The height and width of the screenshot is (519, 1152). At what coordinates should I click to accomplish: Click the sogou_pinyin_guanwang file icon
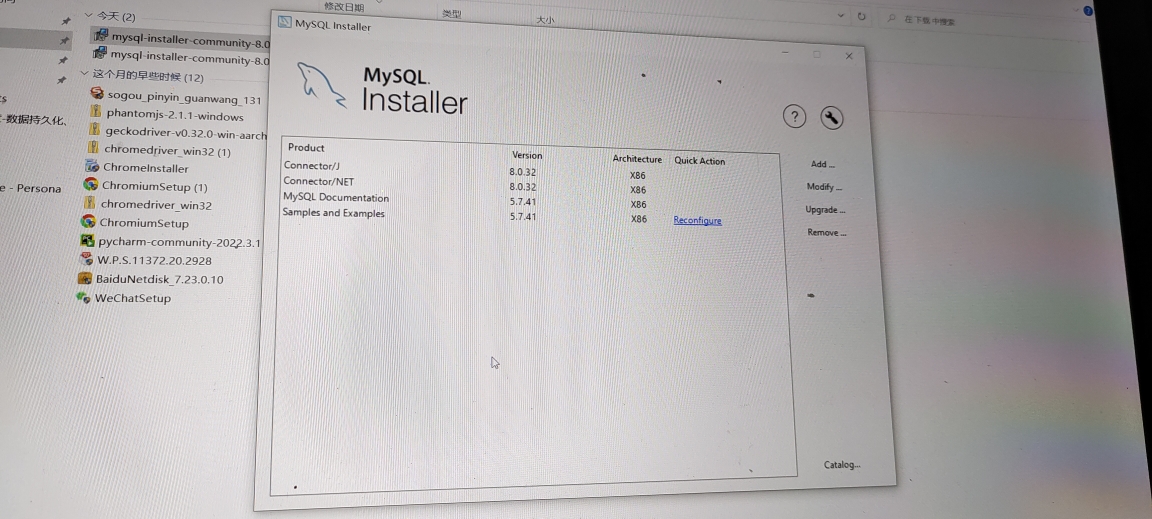click(97, 93)
